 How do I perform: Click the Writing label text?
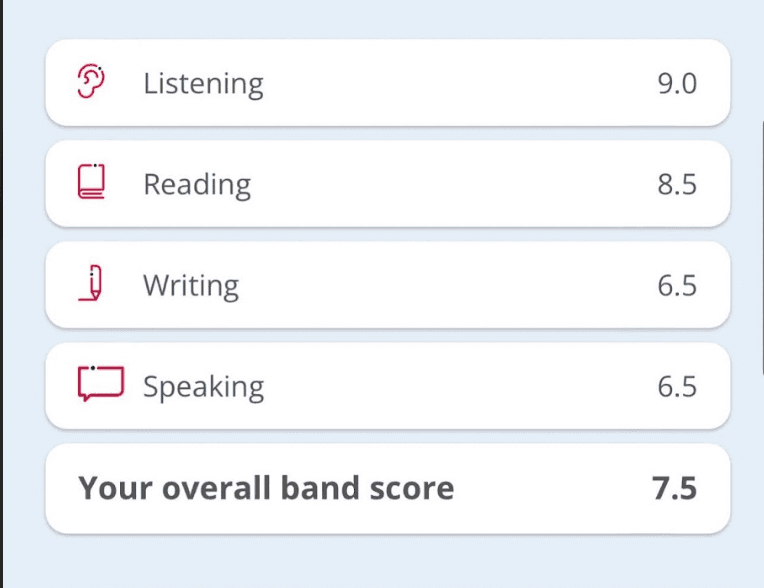click(191, 286)
